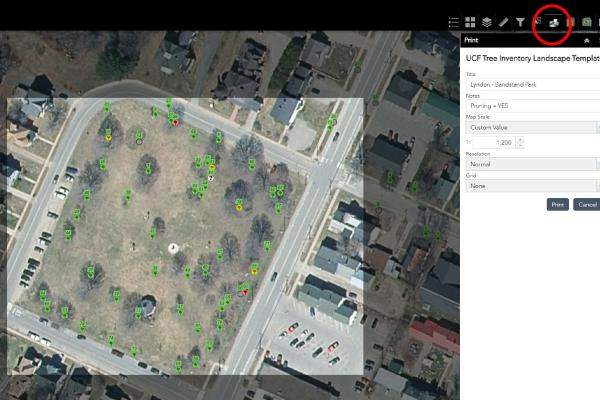Open the basemap gallery grid icon

470,21
